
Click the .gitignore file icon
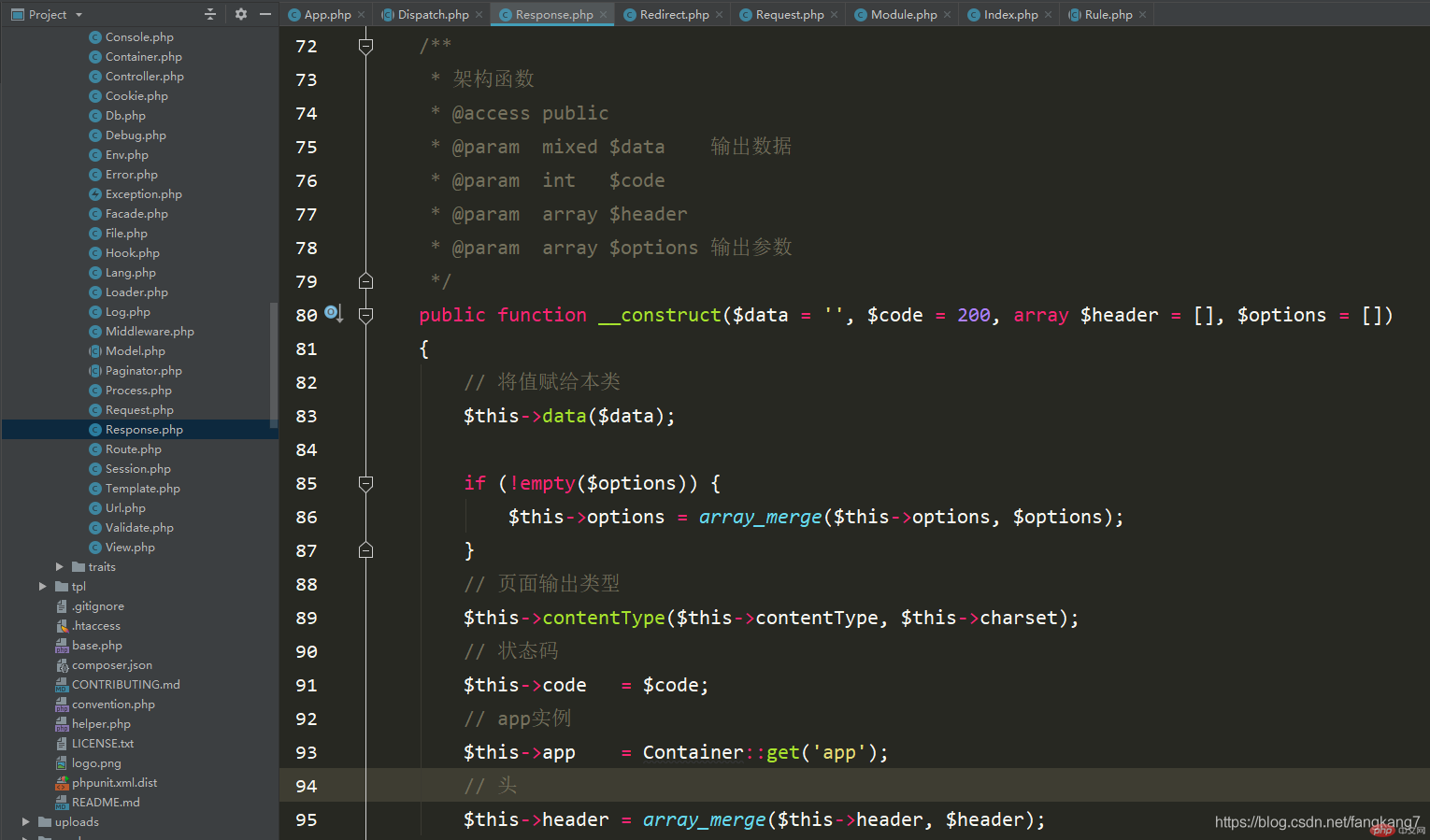click(62, 606)
